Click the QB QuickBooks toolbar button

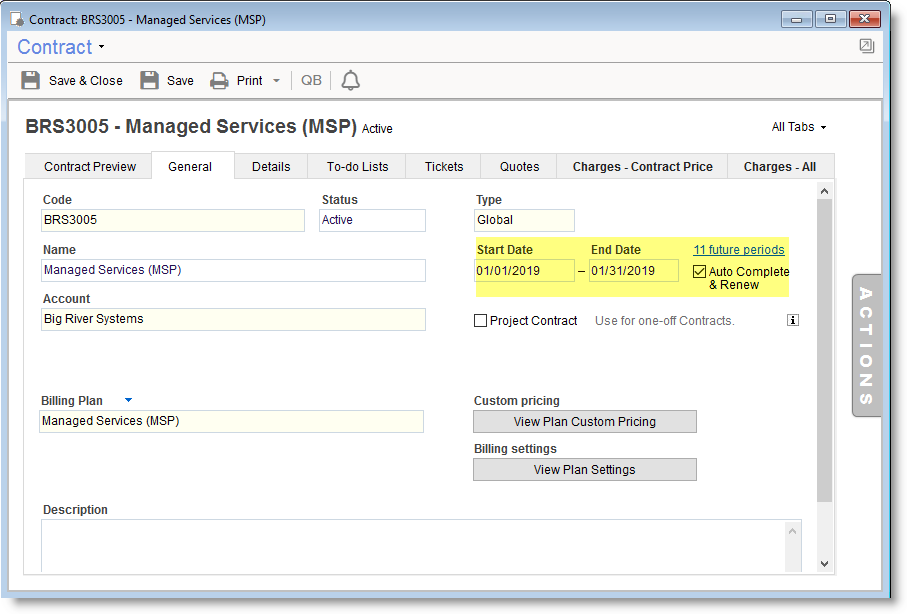pos(312,81)
